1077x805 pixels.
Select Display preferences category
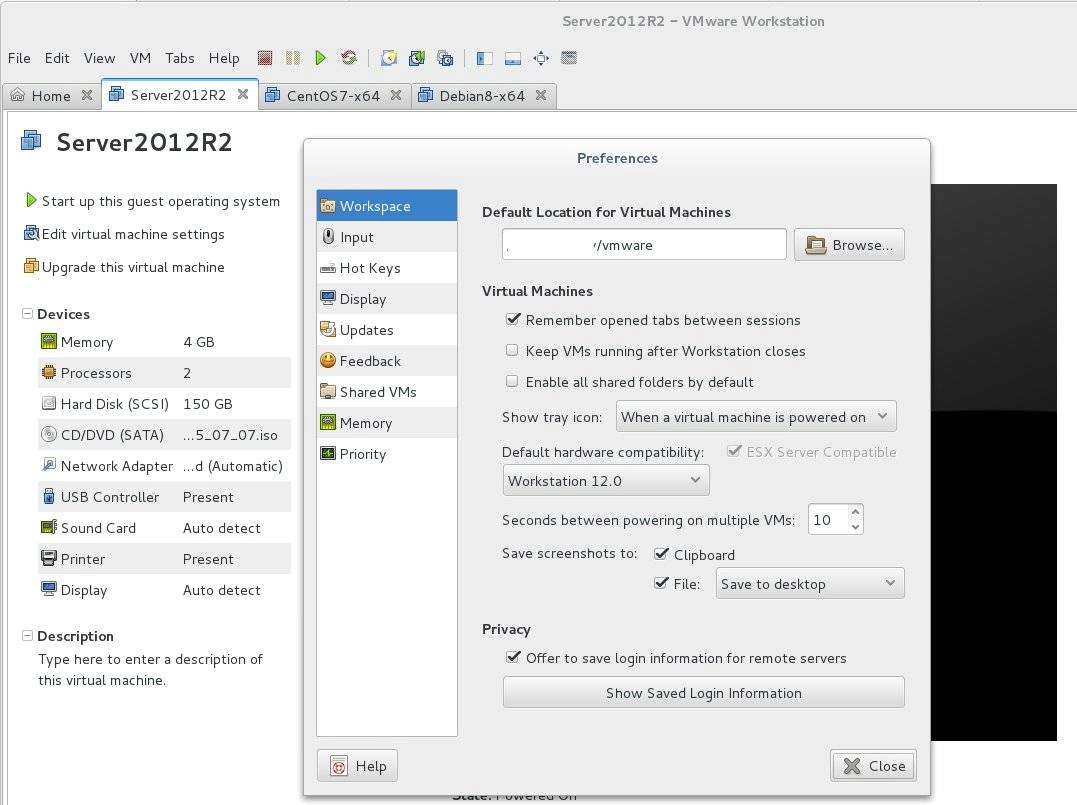pyautogui.click(x=387, y=299)
